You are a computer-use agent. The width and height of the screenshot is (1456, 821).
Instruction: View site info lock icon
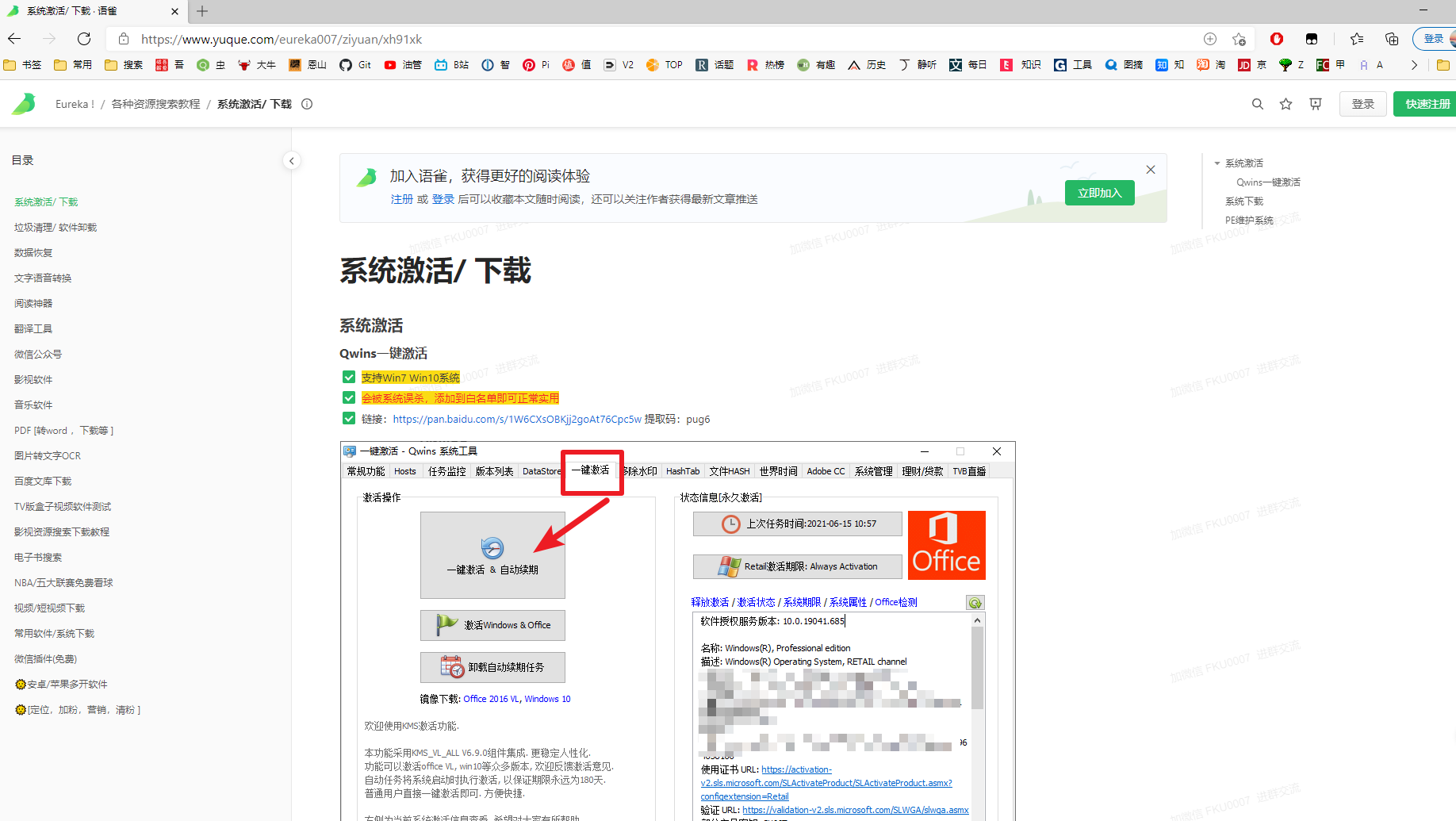(x=124, y=39)
